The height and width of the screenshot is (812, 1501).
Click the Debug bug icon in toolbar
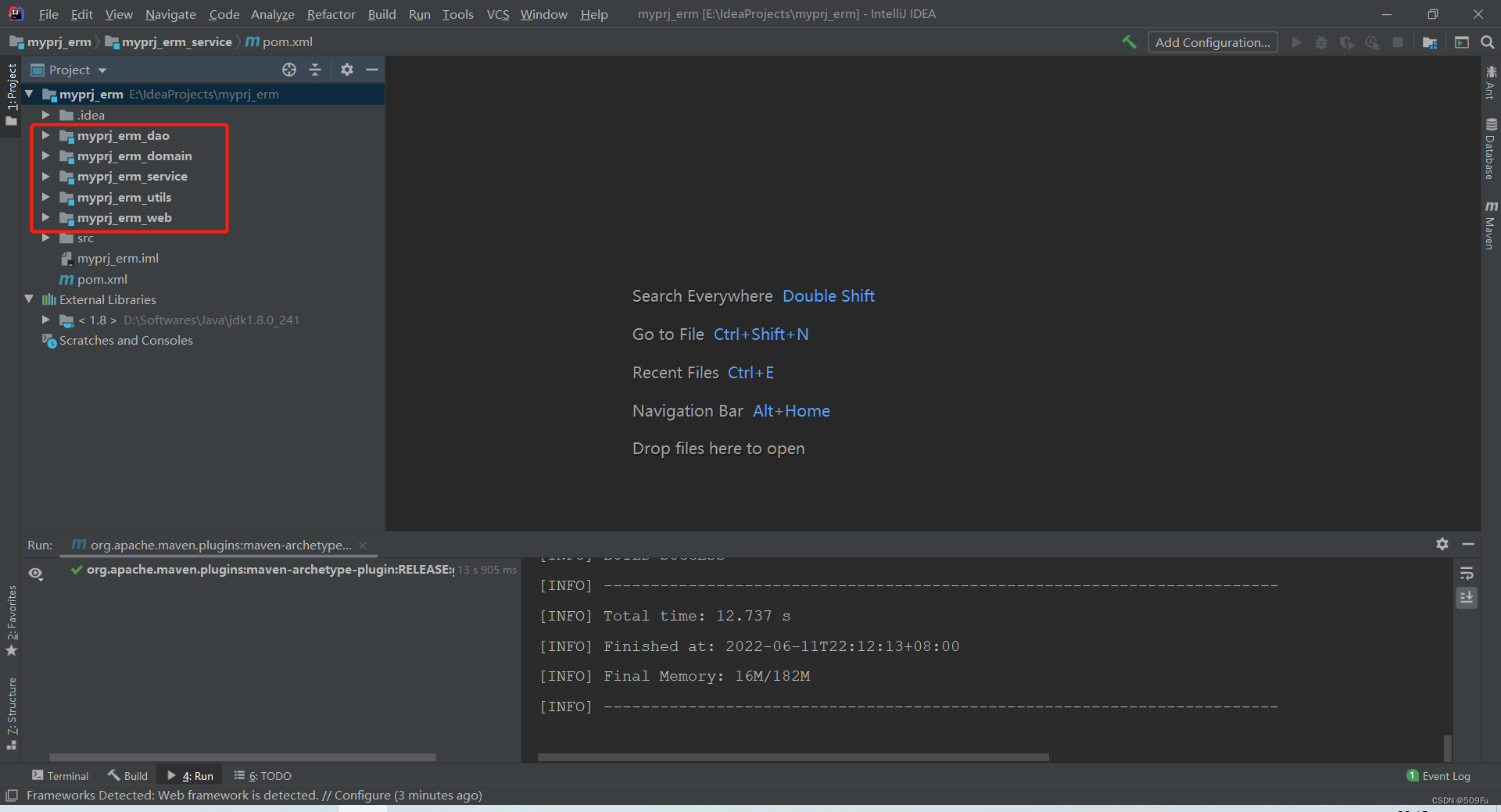(1321, 42)
